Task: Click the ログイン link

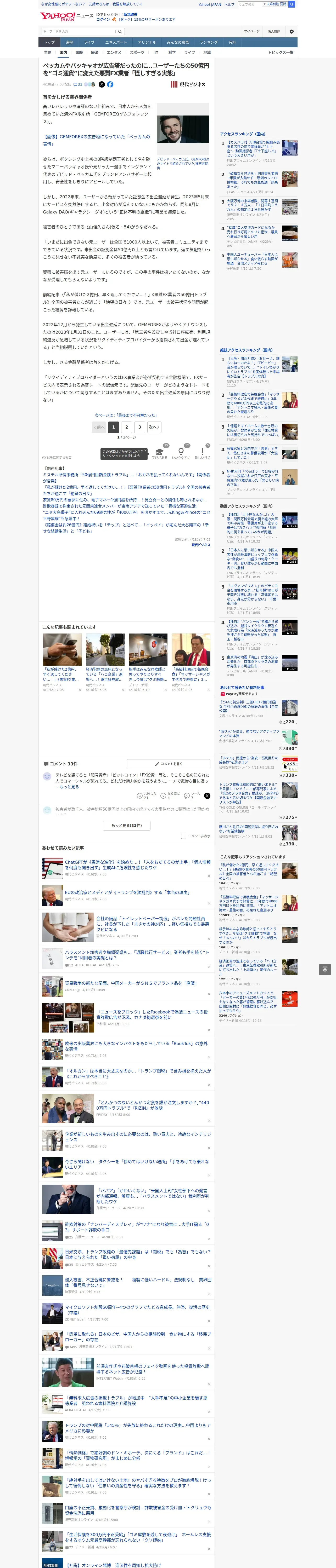Action: click(x=103, y=20)
